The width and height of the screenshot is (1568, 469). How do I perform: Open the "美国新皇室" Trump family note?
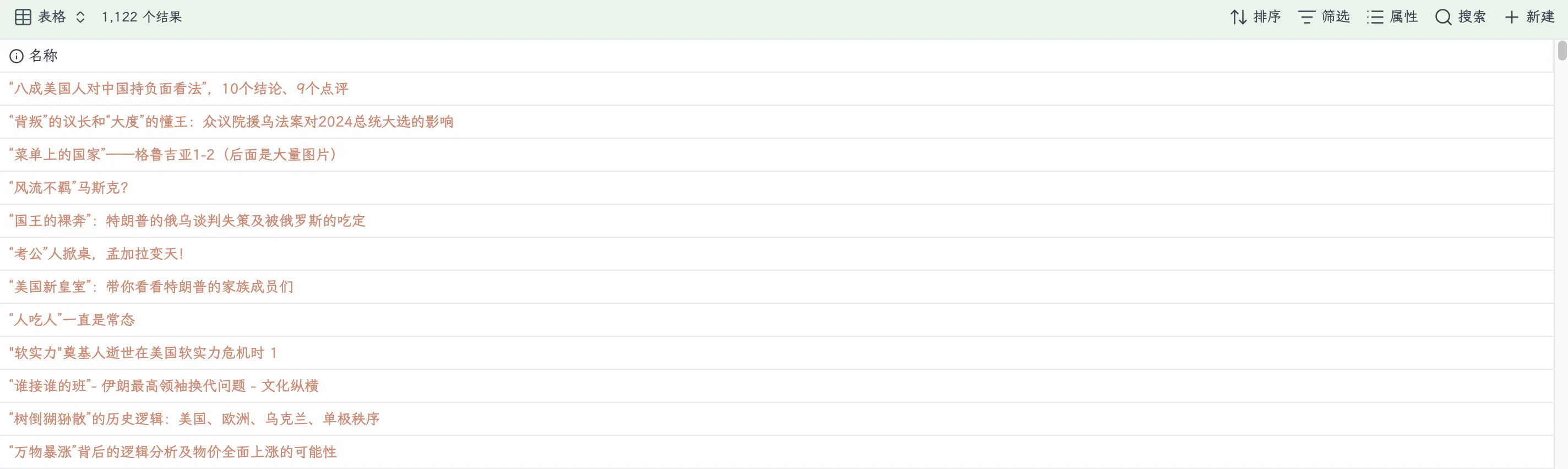click(151, 286)
